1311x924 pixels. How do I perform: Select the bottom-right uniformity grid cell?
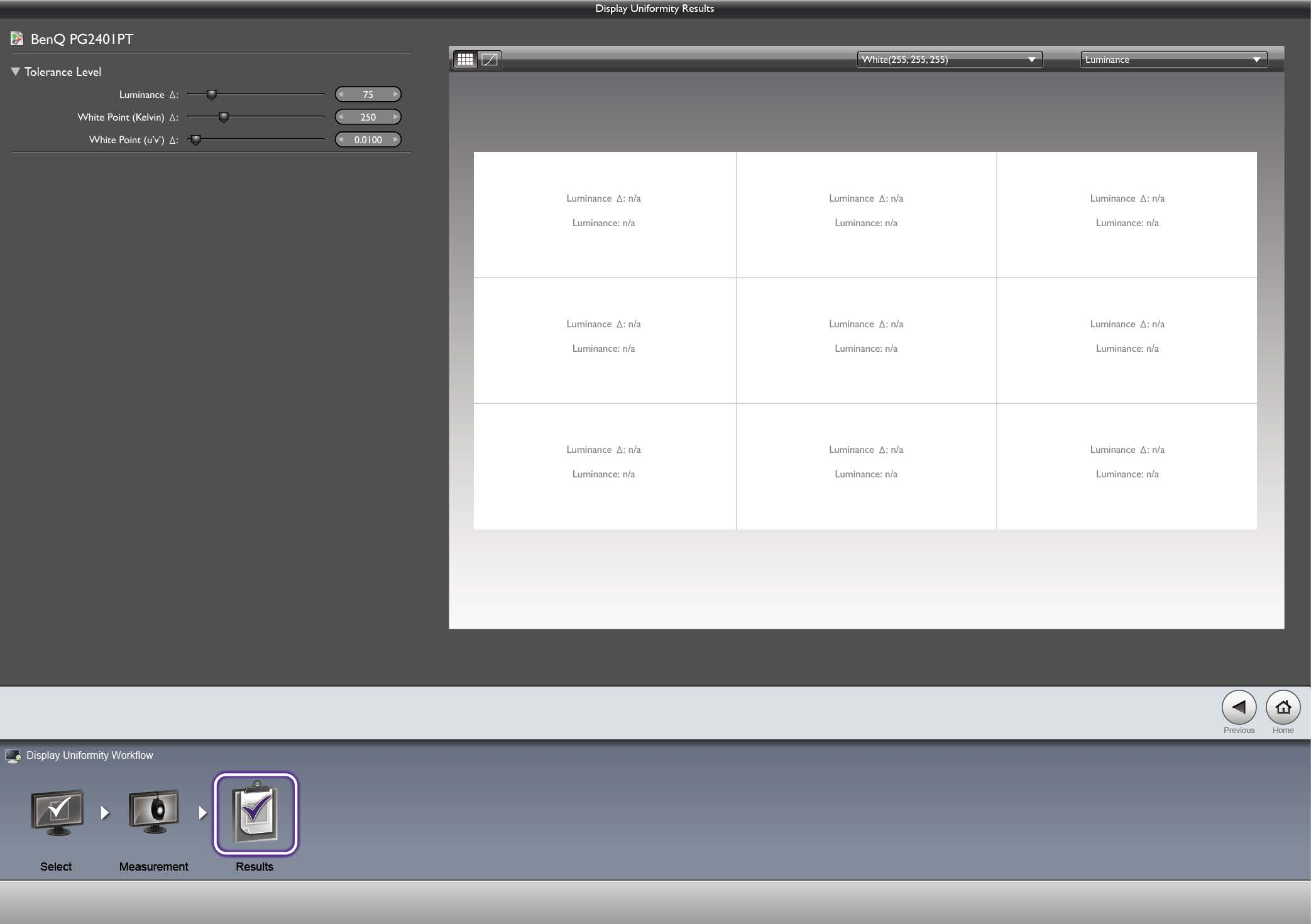[1127, 467]
